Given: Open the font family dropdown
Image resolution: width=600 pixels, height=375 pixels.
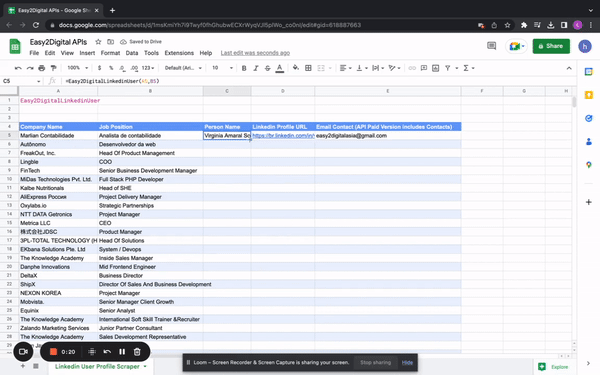Looking at the screenshot, I should [183, 68].
